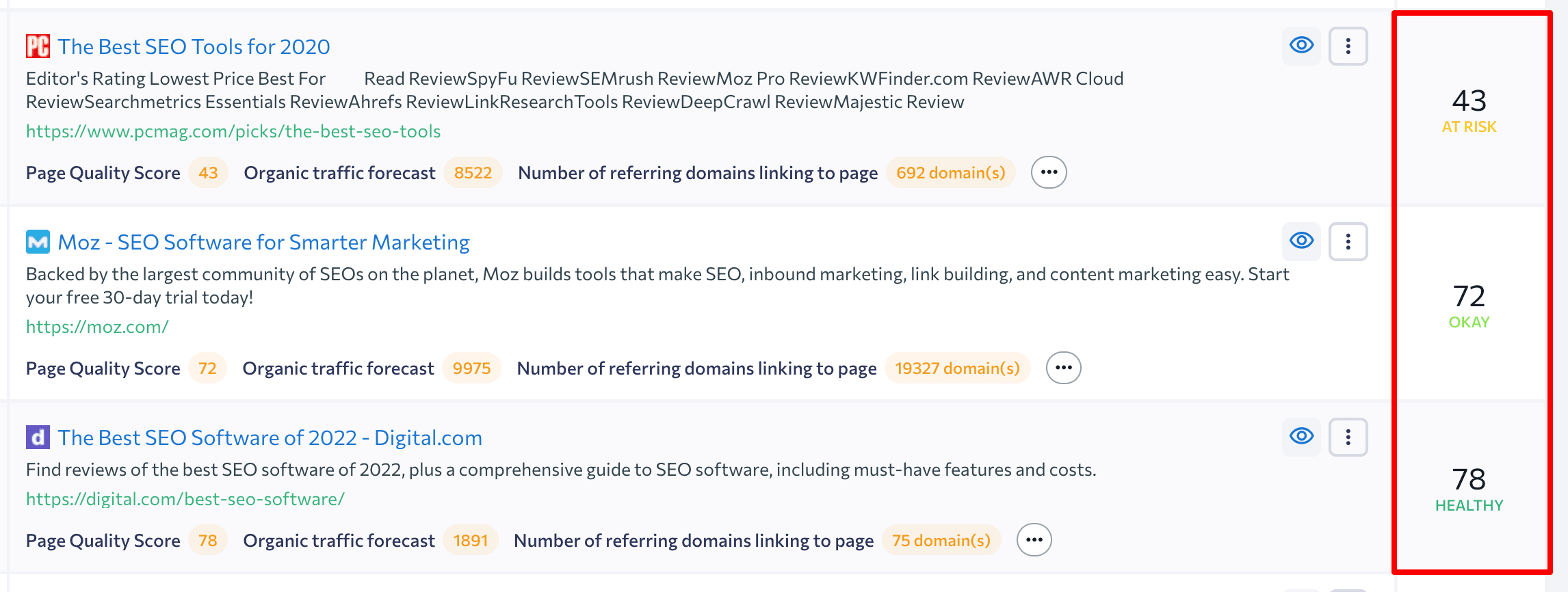
Task: Click Page Quality Score badge 43
Action: tap(208, 173)
